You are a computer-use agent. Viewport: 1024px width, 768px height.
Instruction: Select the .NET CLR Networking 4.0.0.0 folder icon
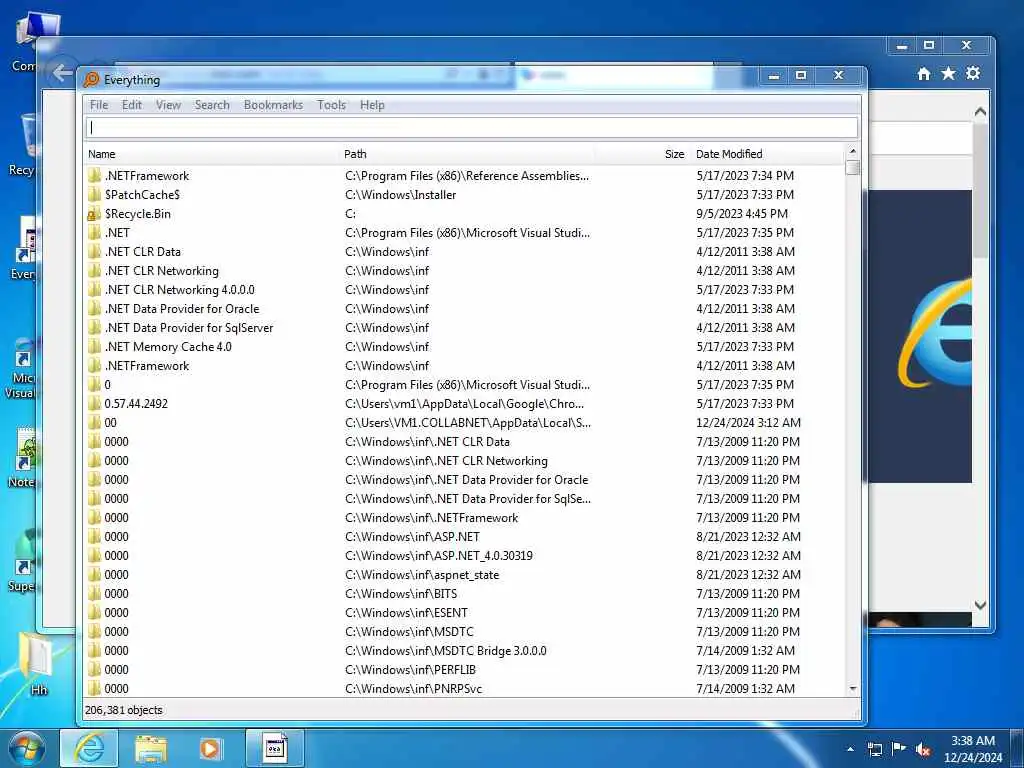tap(94, 290)
